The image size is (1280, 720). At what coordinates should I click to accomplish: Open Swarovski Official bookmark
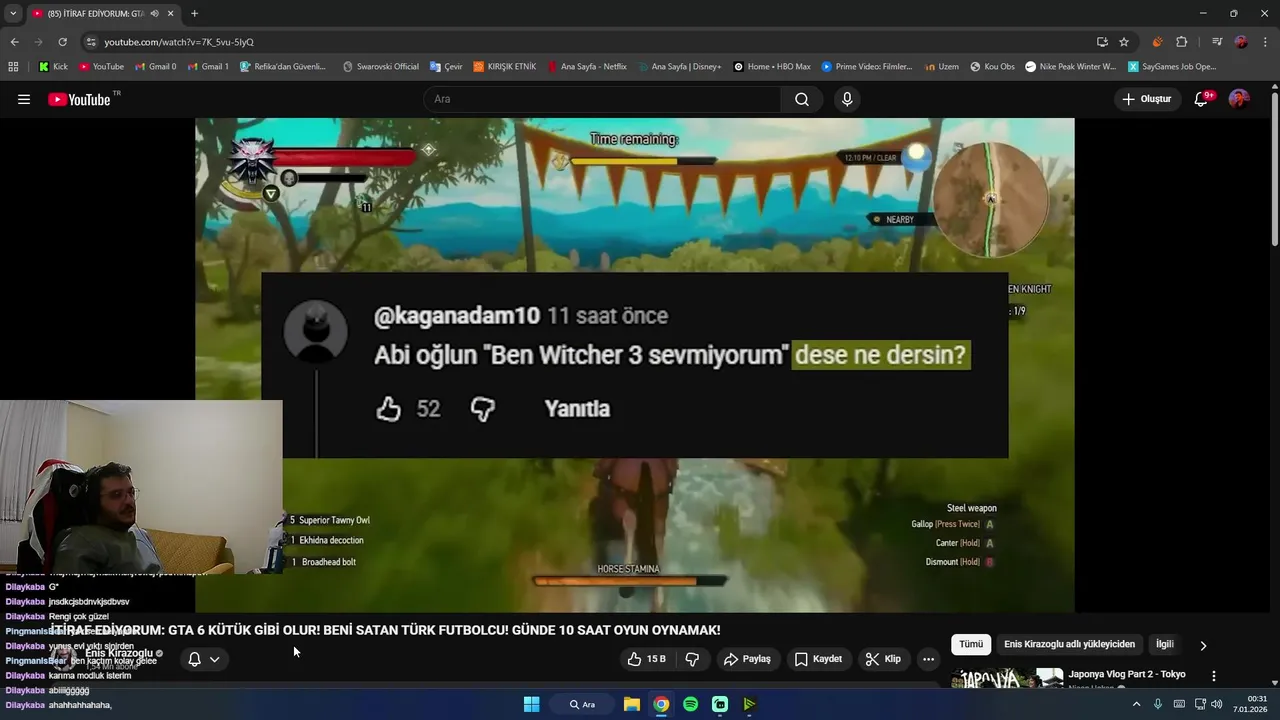tap(380, 67)
